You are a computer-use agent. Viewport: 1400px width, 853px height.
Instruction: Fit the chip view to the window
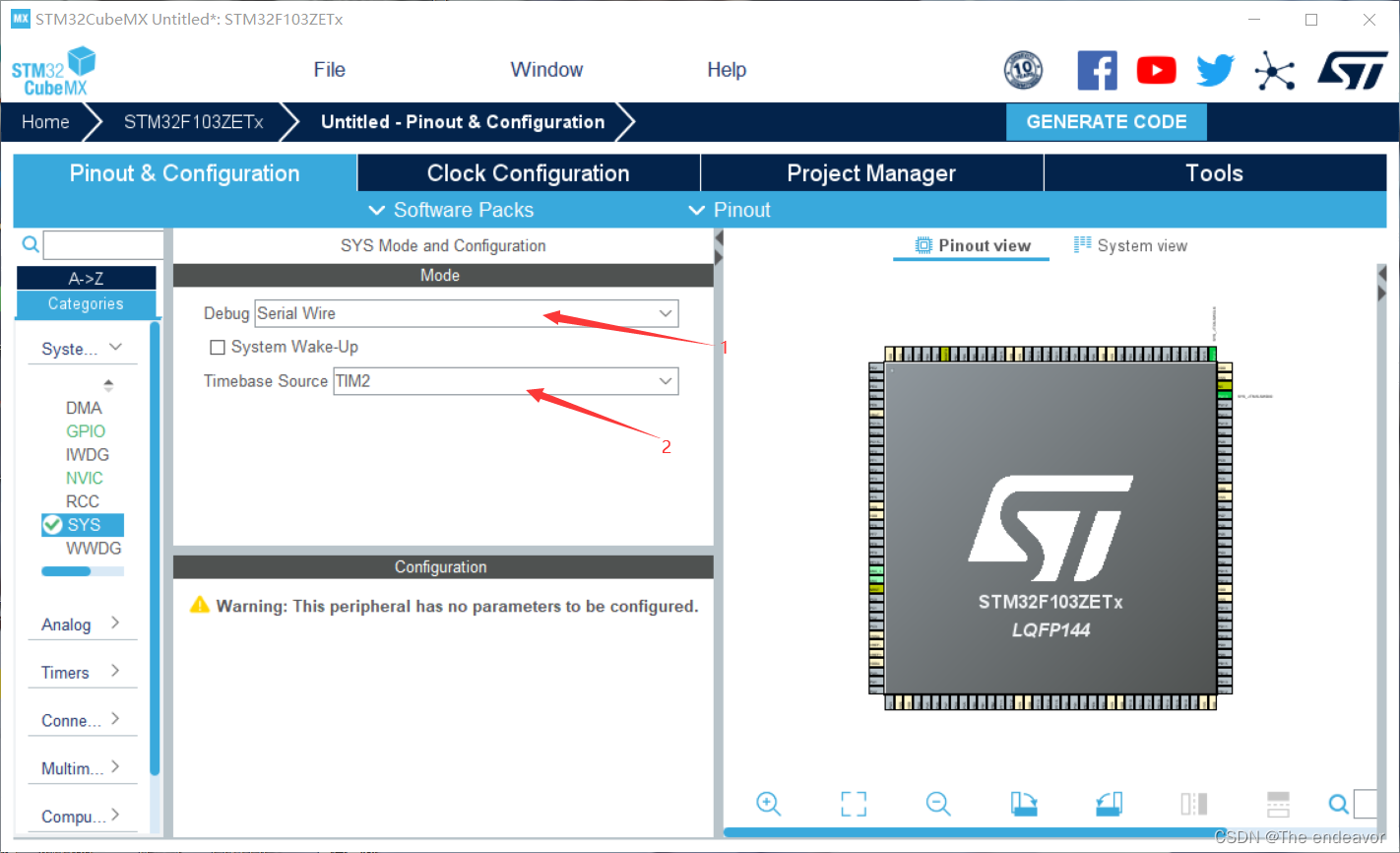[854, 804]
